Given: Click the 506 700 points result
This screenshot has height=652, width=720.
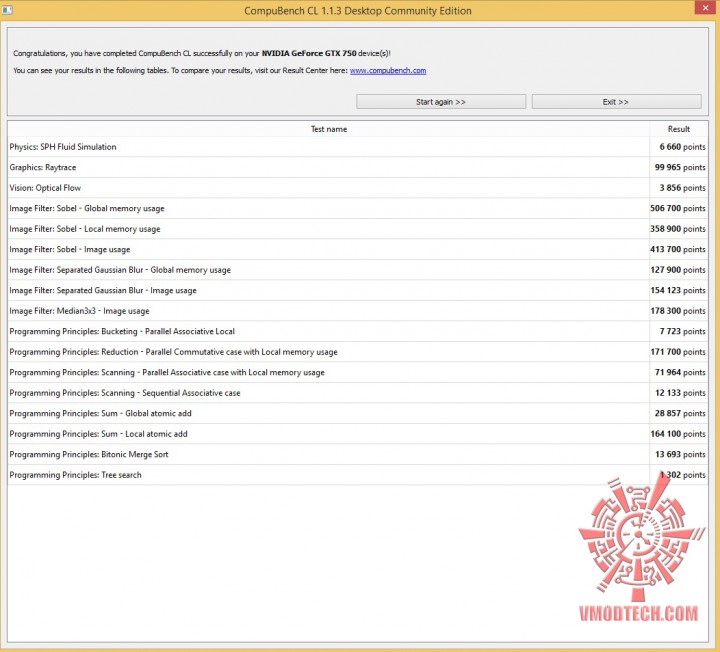Looking at the screenshot, I should coord(678,208).
